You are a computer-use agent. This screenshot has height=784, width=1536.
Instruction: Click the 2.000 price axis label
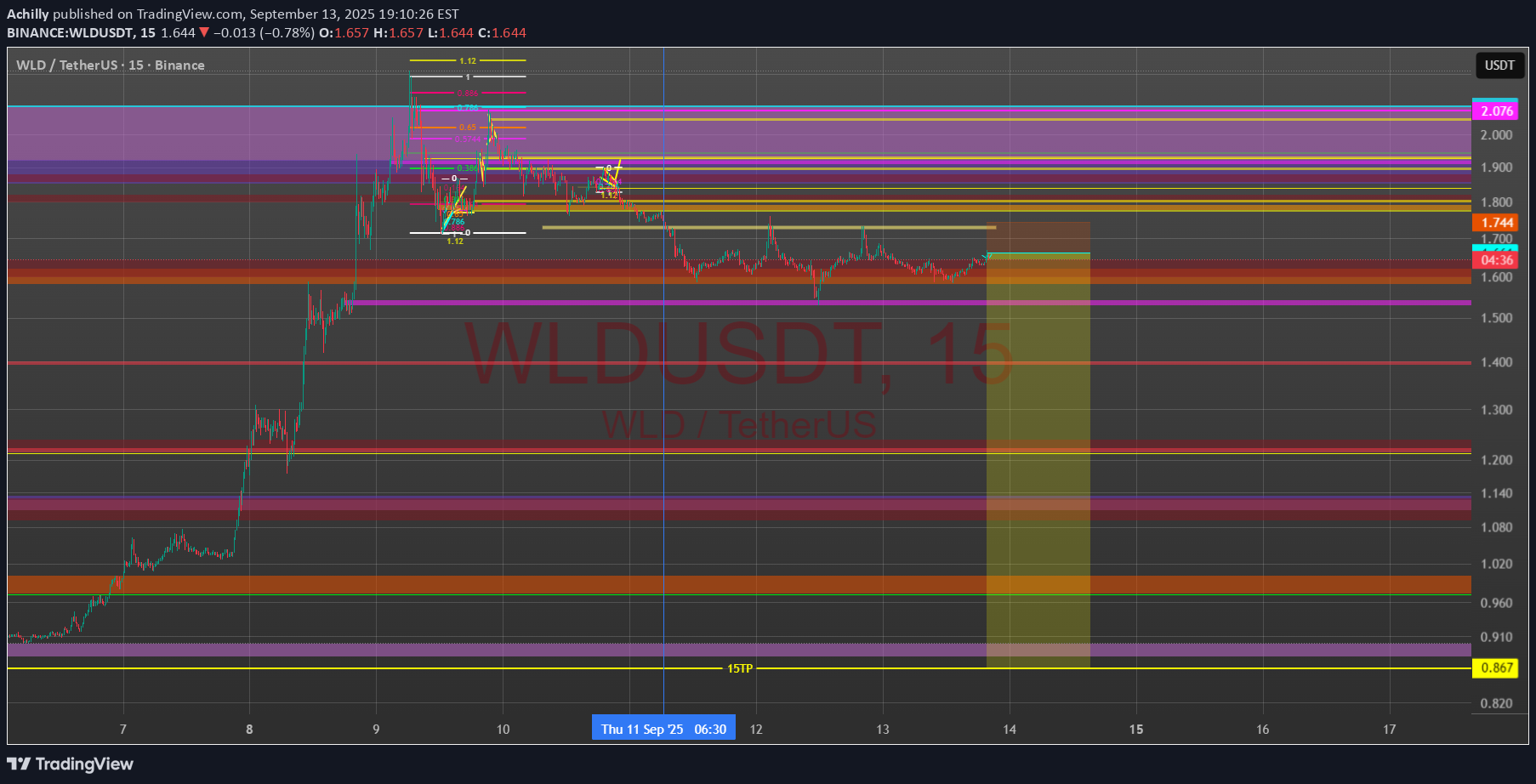pyautogui.click(x=1497, y=135)
